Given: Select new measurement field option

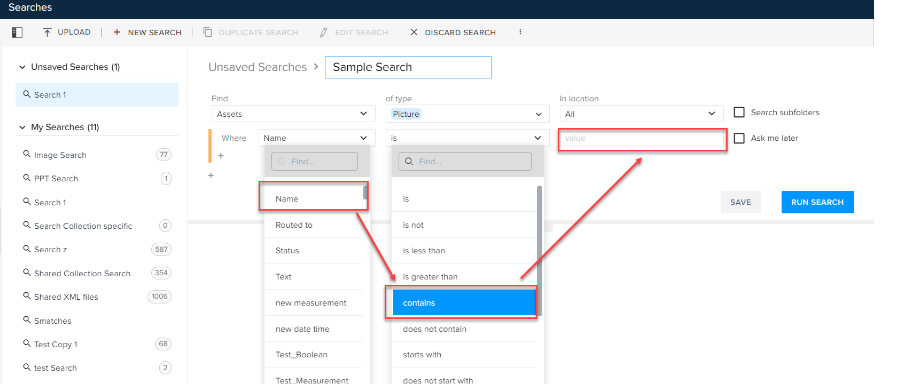Looking at the screenshot, I should 314,302.
